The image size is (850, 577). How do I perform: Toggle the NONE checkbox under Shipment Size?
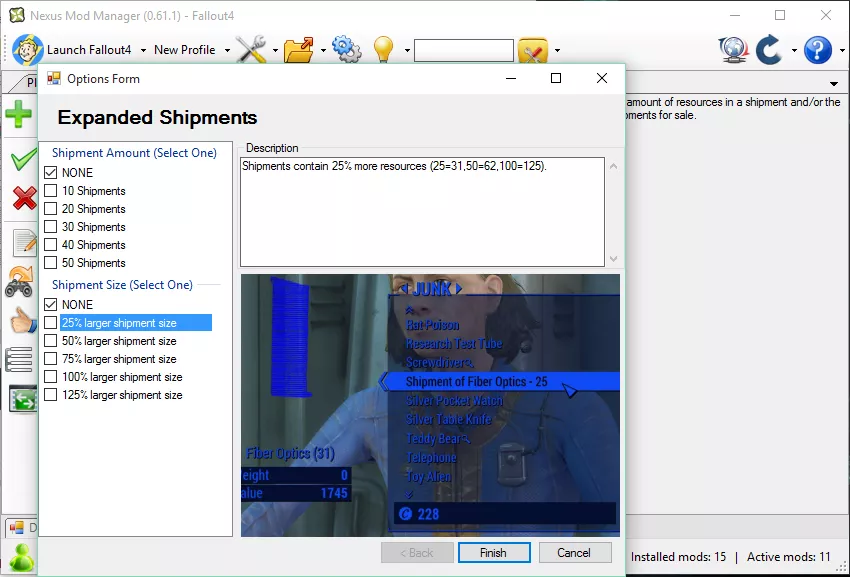(x=50, y=304)
